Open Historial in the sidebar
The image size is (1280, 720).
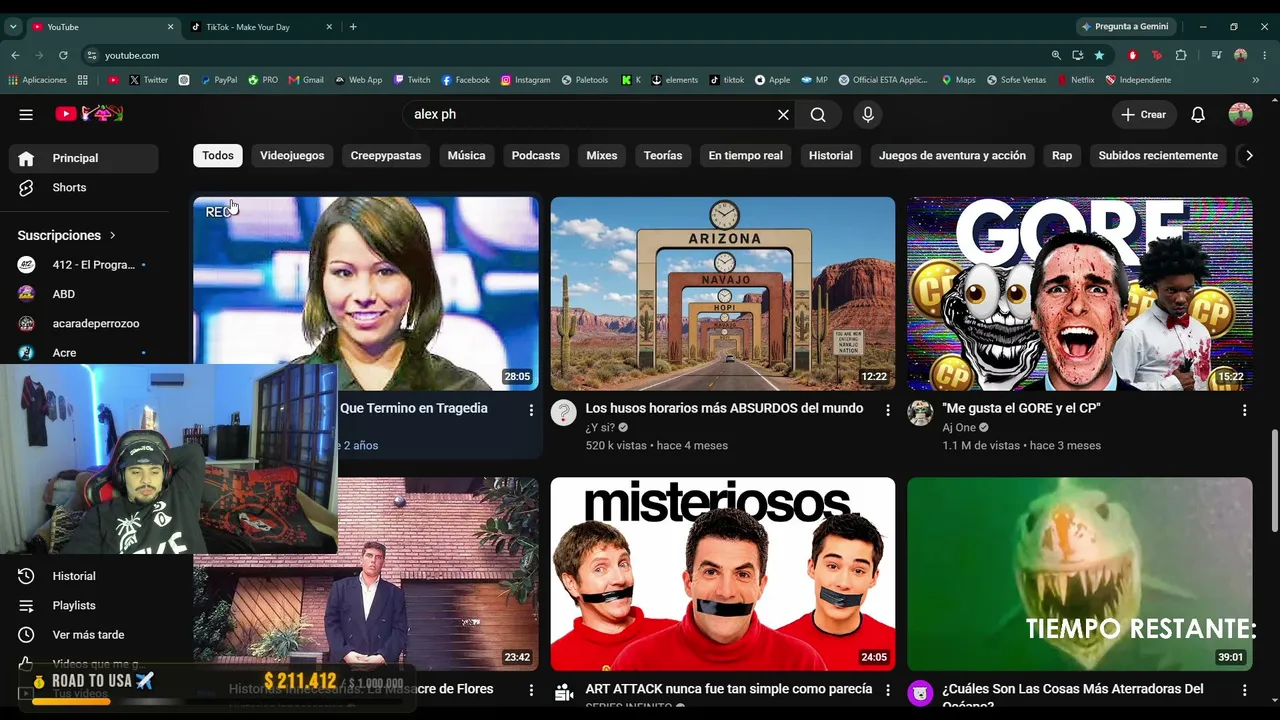pos(84,576)
